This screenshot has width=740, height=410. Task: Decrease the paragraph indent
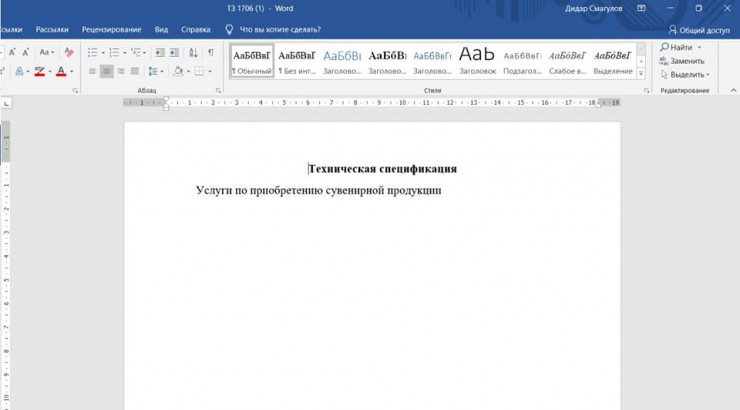[161, 52]
